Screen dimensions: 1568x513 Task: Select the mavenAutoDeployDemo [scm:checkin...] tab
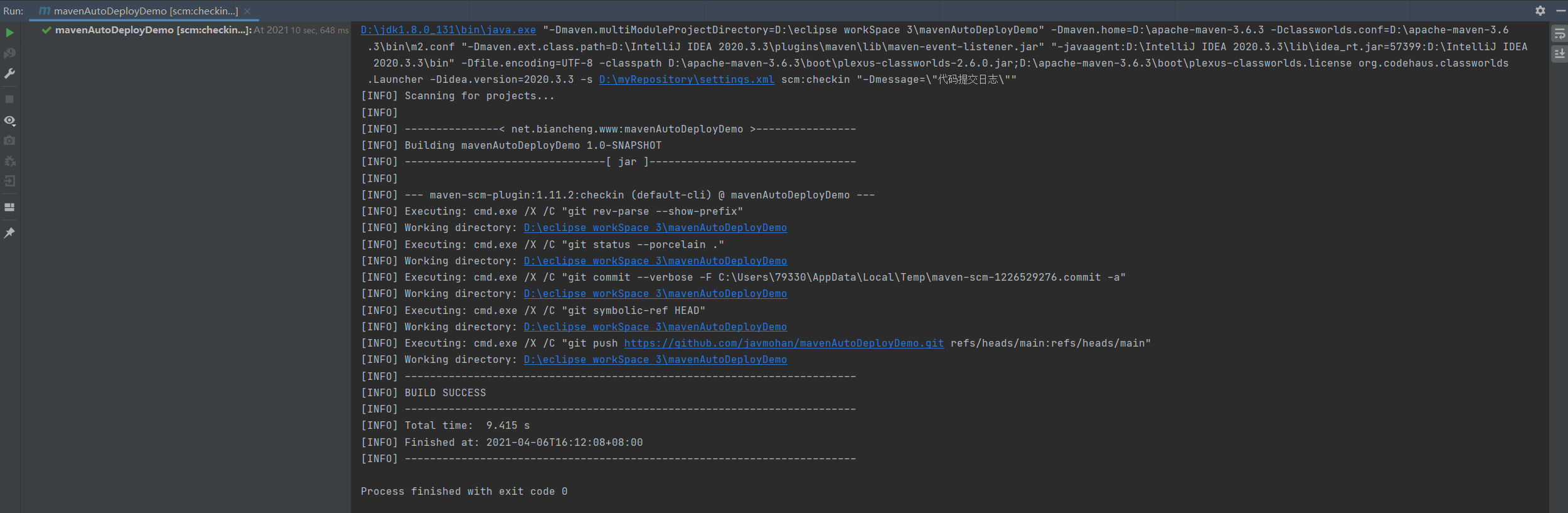[x=139, y=11]
